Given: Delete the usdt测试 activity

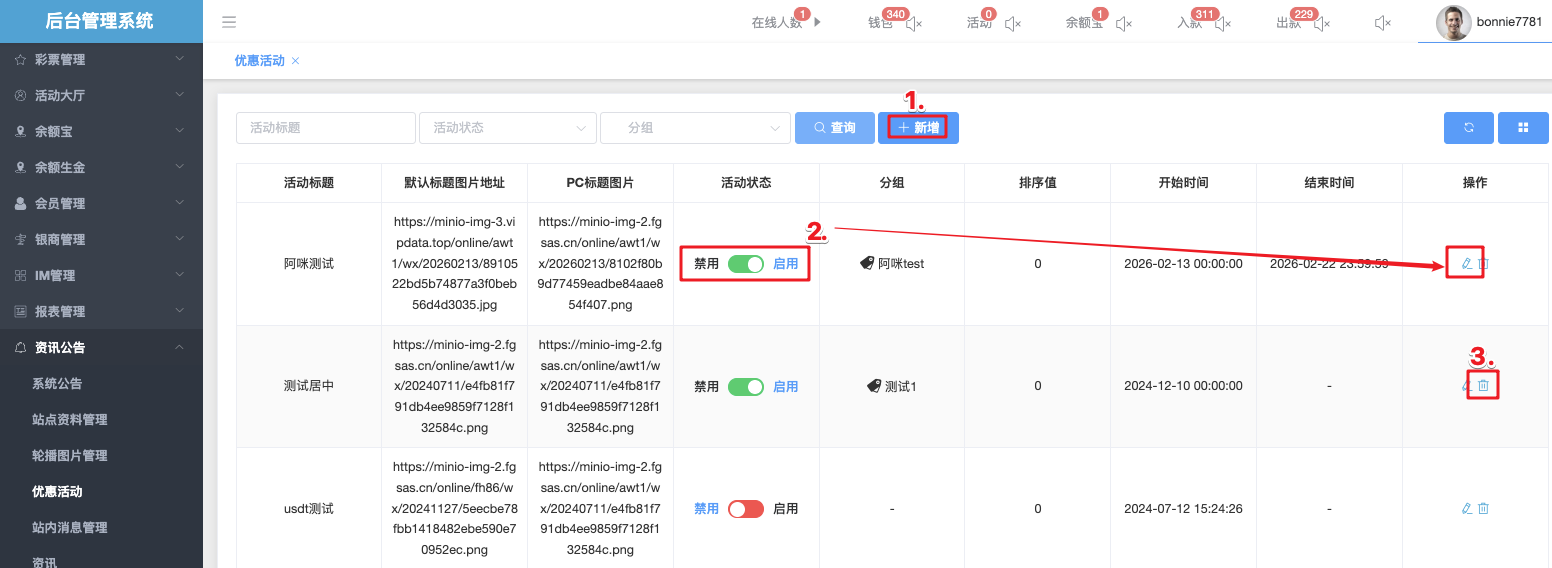Looking at the screenshot, I should (1483, 508).
